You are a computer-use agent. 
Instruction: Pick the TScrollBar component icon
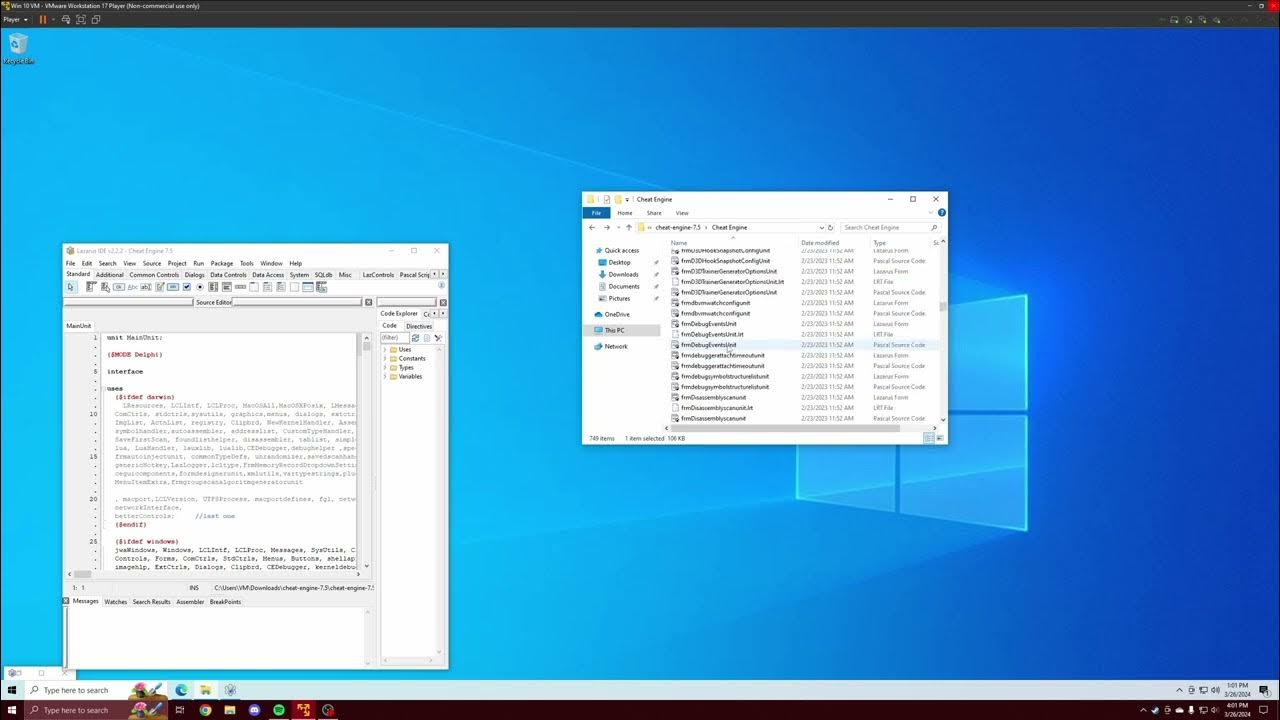[x=240, y=287]
